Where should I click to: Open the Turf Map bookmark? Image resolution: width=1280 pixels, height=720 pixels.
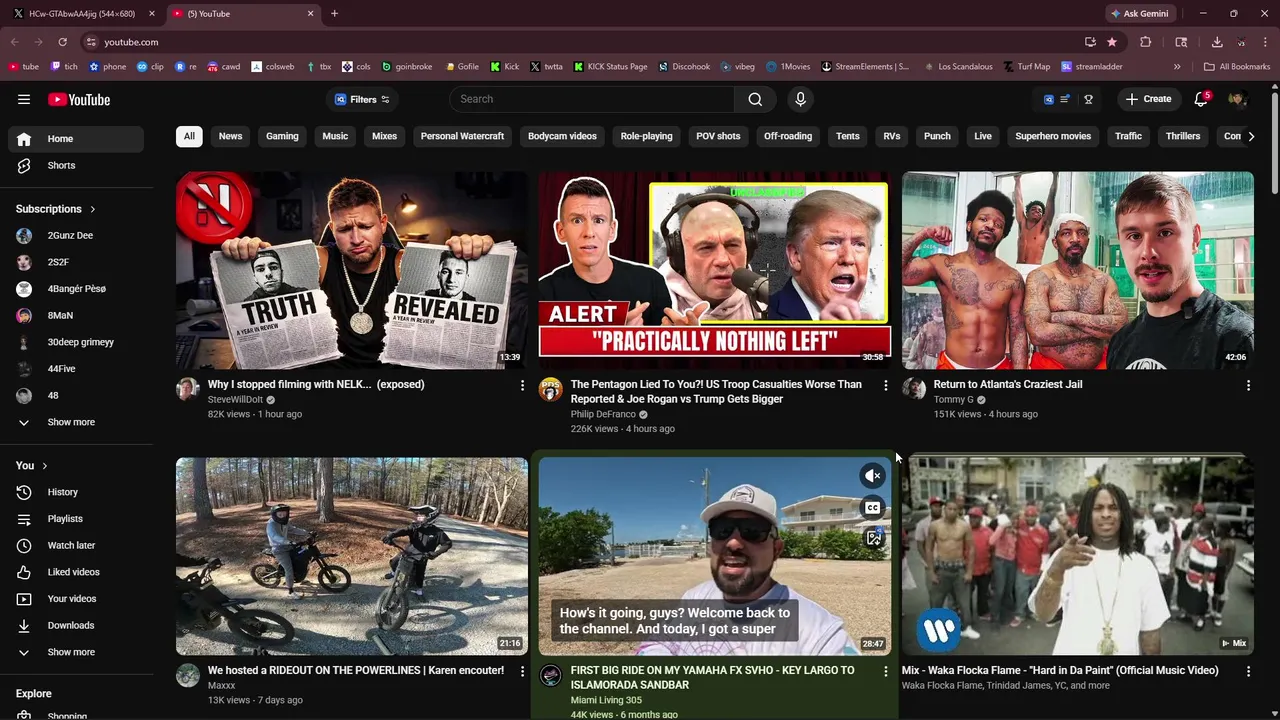[x=1026, y=67]
